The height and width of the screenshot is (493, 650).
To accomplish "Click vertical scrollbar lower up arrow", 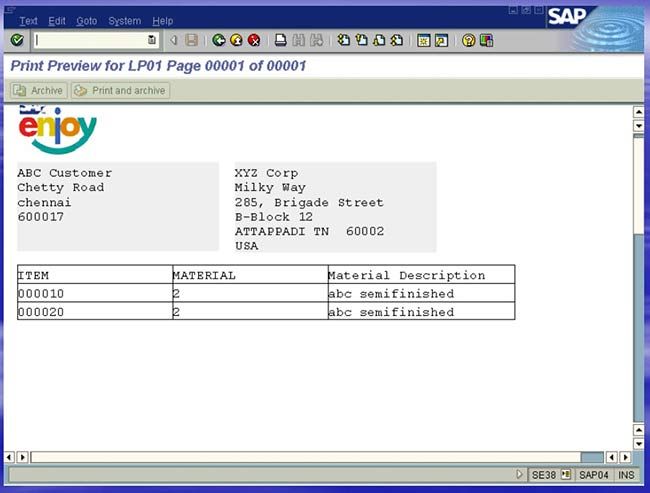I will pyautogui.click(x=638, y=430).
